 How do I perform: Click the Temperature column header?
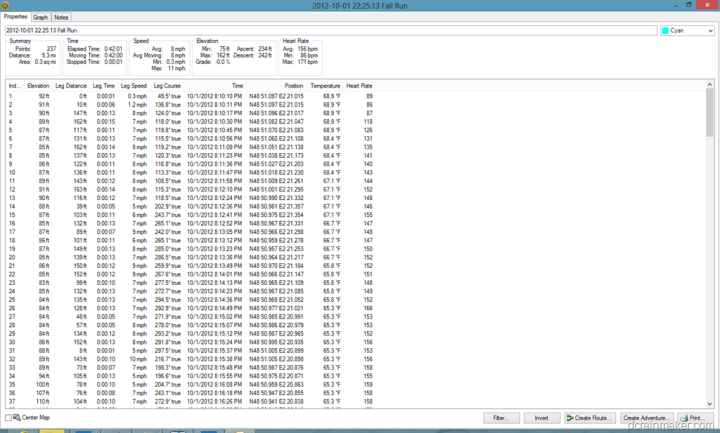pos(325,86)
